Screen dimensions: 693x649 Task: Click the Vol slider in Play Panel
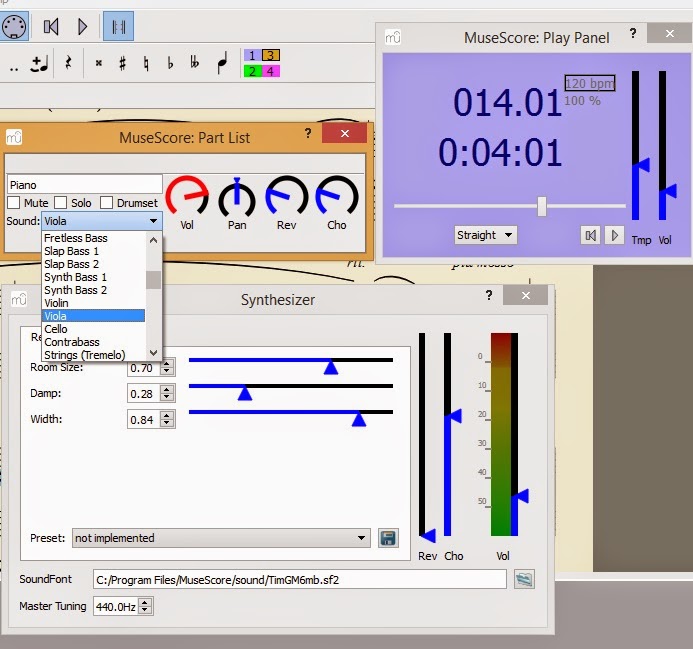click(x=665, y=146)
